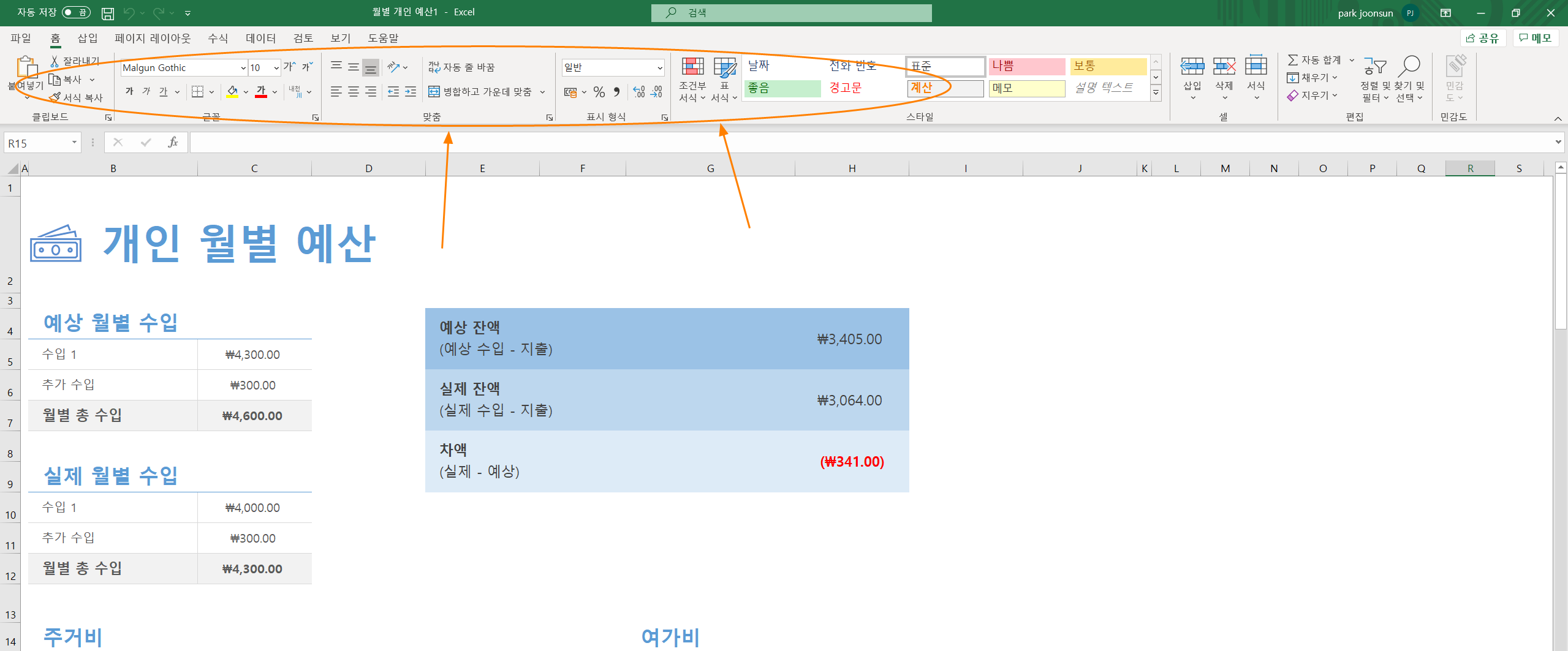The height and width of the screenshot is (651, 1568).
Task: Click the 메모 (Comments) button
Action: (1536, 37)
